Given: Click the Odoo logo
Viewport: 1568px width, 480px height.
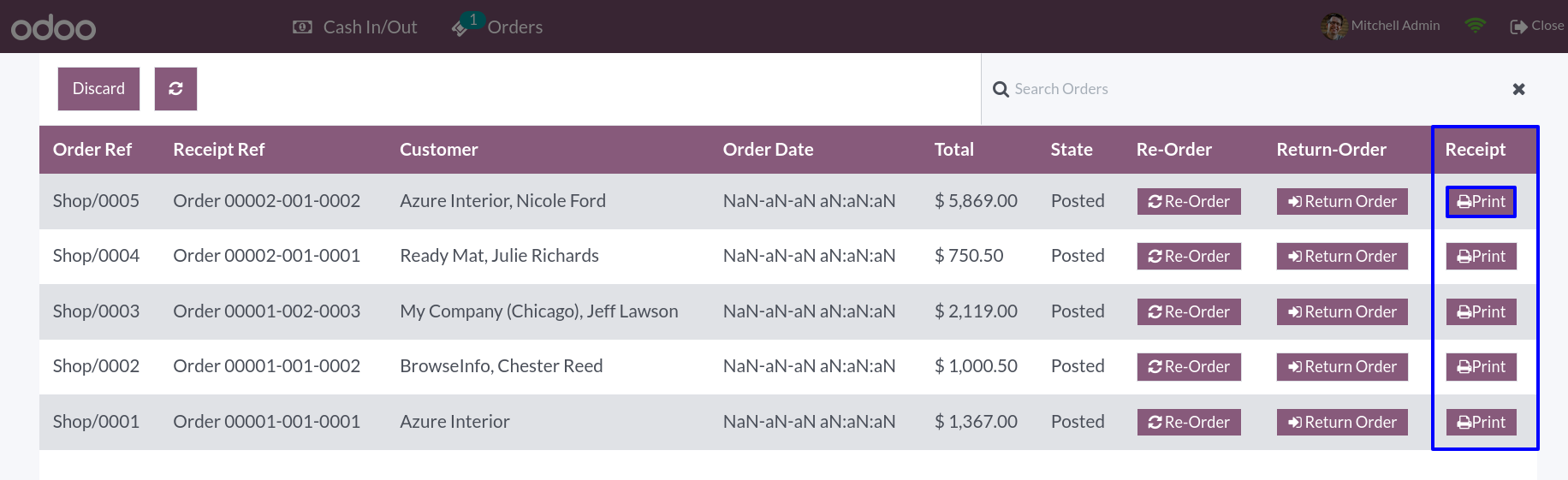Looking at the screenshot, I should [x=53, y=27].
